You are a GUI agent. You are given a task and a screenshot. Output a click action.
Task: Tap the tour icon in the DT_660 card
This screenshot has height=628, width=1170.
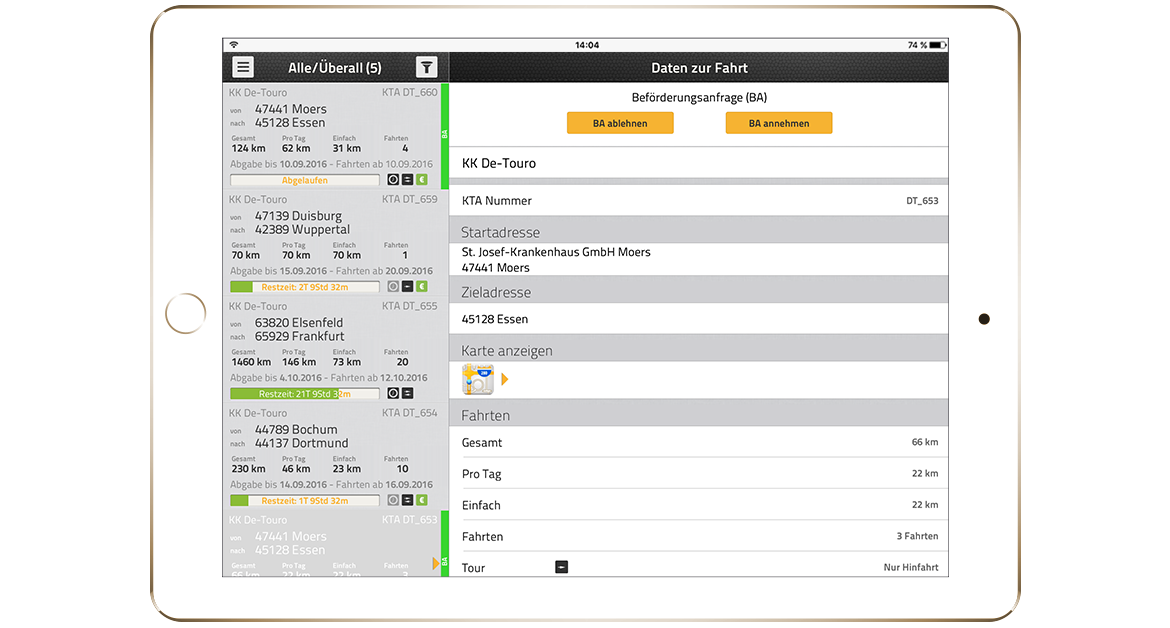click(407, 180)
